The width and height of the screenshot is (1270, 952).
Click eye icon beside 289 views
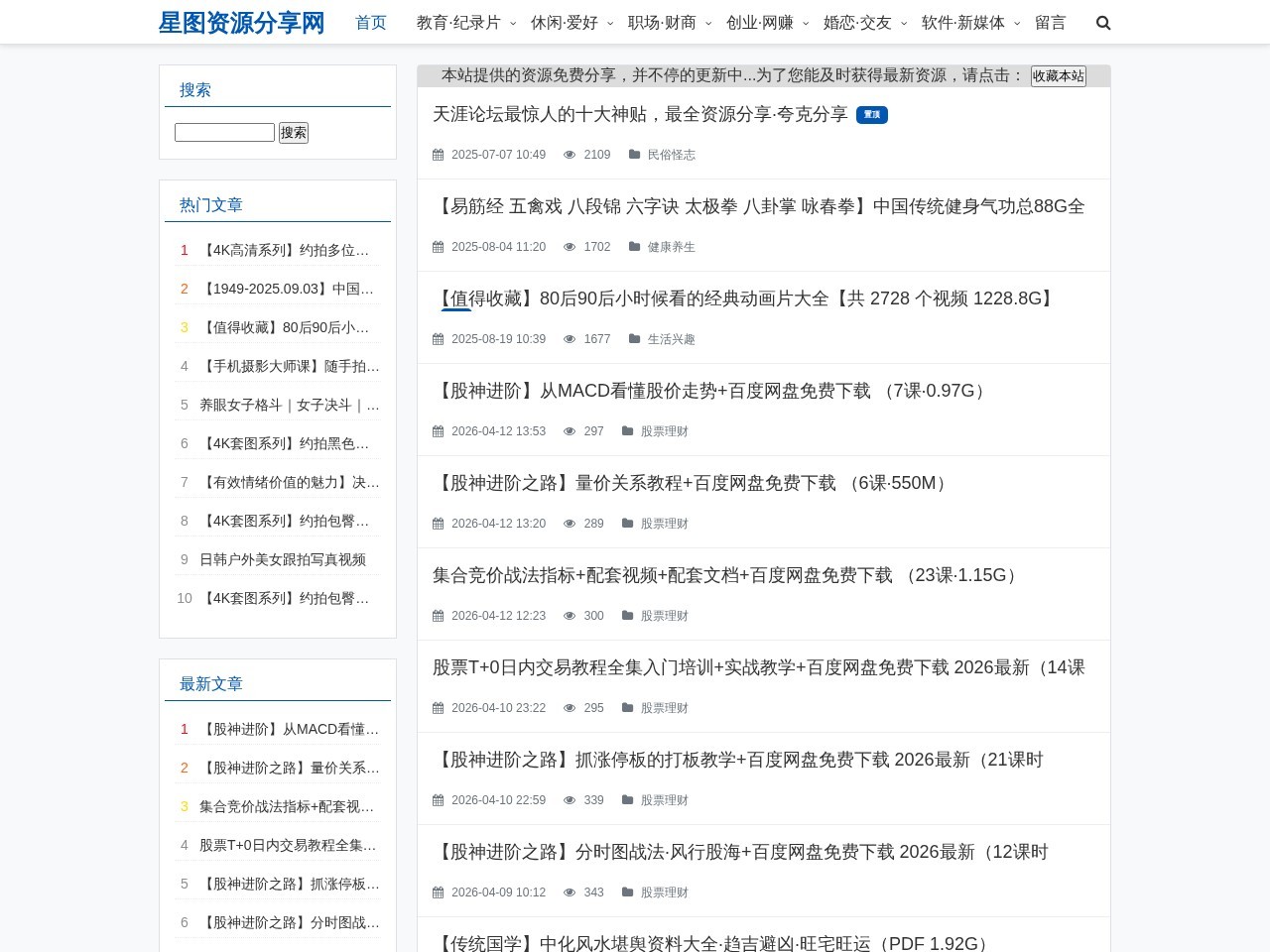pos(570,524)
